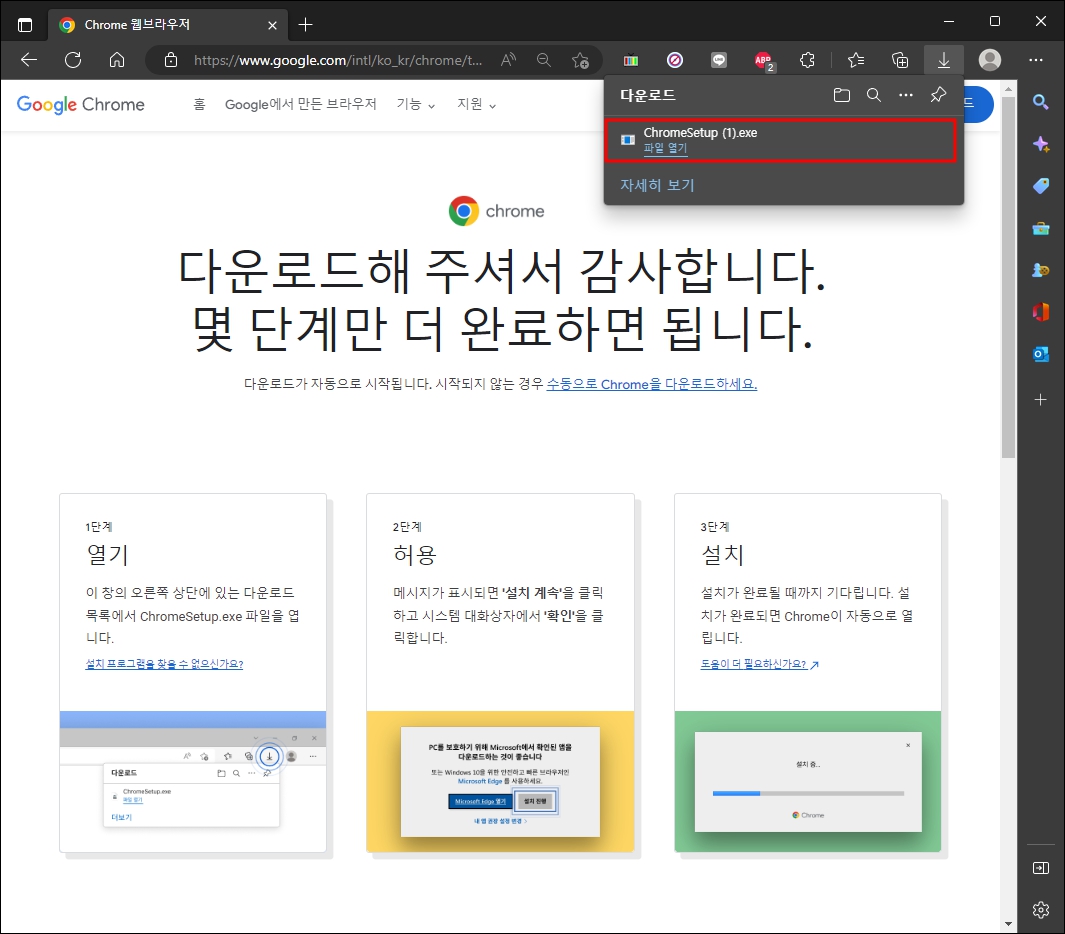Open the sidebar Copilot sparkle icon
This screenshot has height=934, width=1065.
pyautogui.click(x=1041, y=144)
